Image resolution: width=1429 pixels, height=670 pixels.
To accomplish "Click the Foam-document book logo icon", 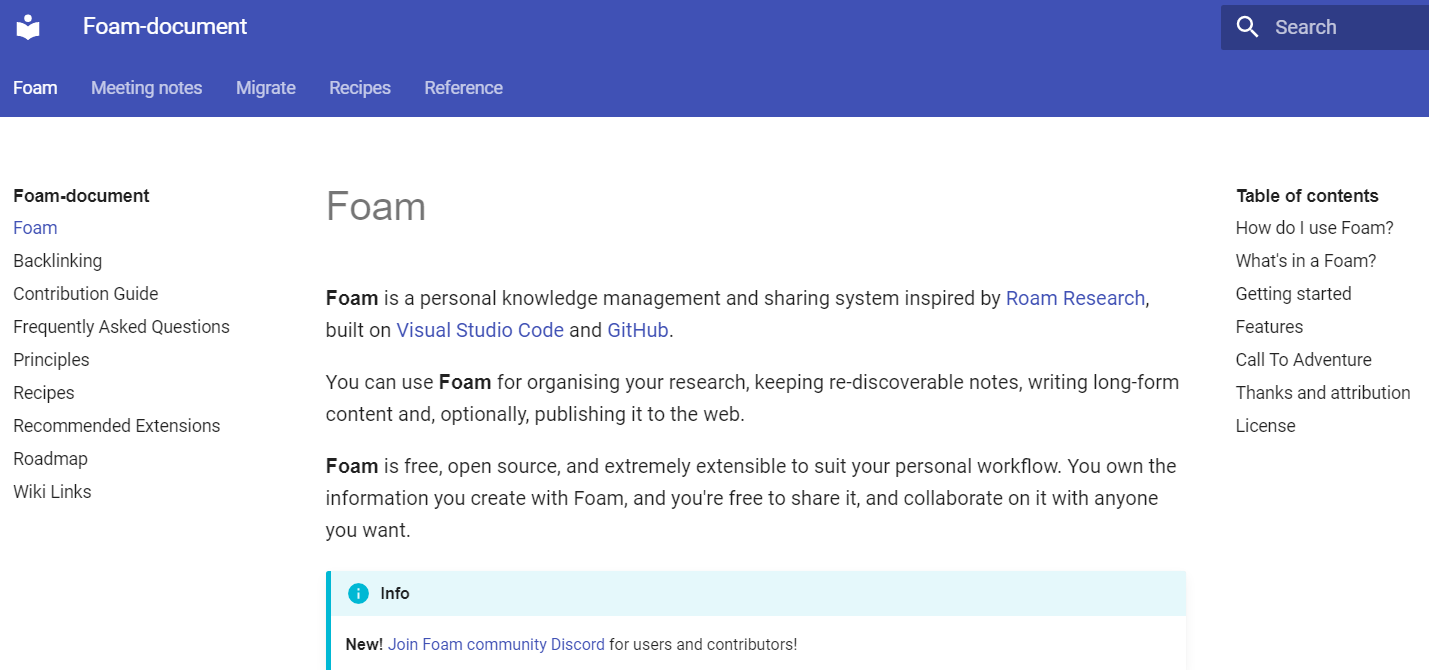I will click(28, 27).
